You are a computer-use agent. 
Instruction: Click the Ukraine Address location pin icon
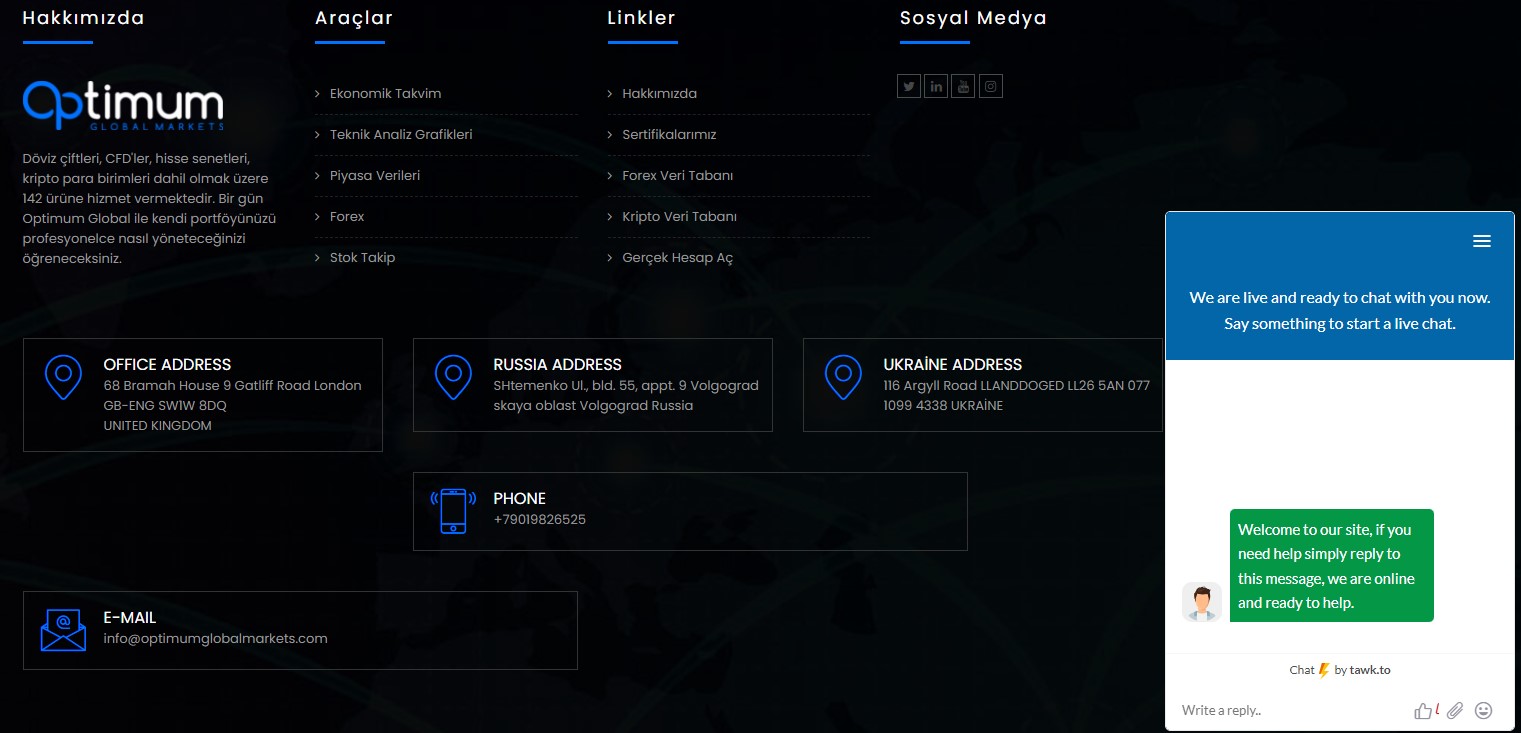[x=843, y=377]
